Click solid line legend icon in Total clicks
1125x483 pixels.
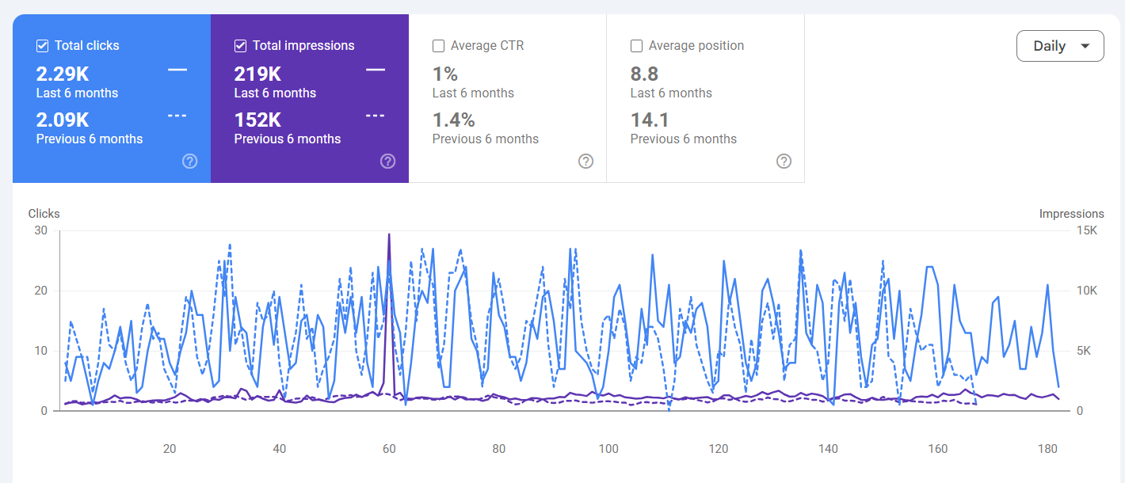[x=177, y=70]
